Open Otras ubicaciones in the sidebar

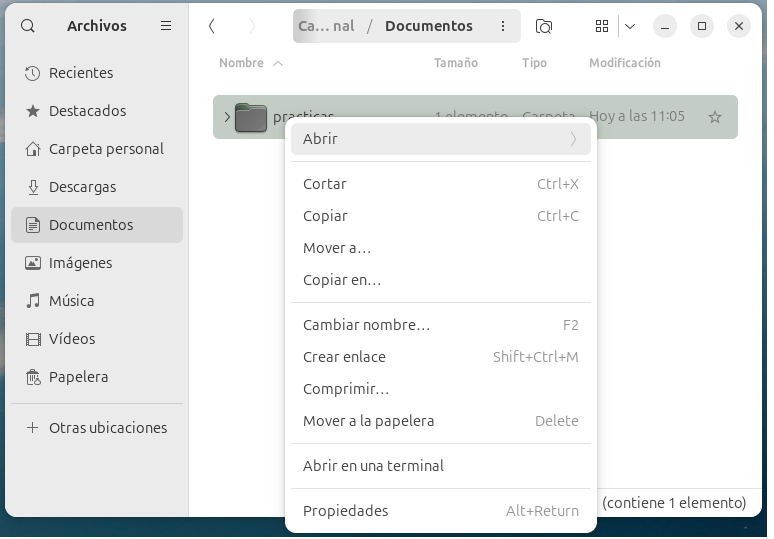point(108,428)
